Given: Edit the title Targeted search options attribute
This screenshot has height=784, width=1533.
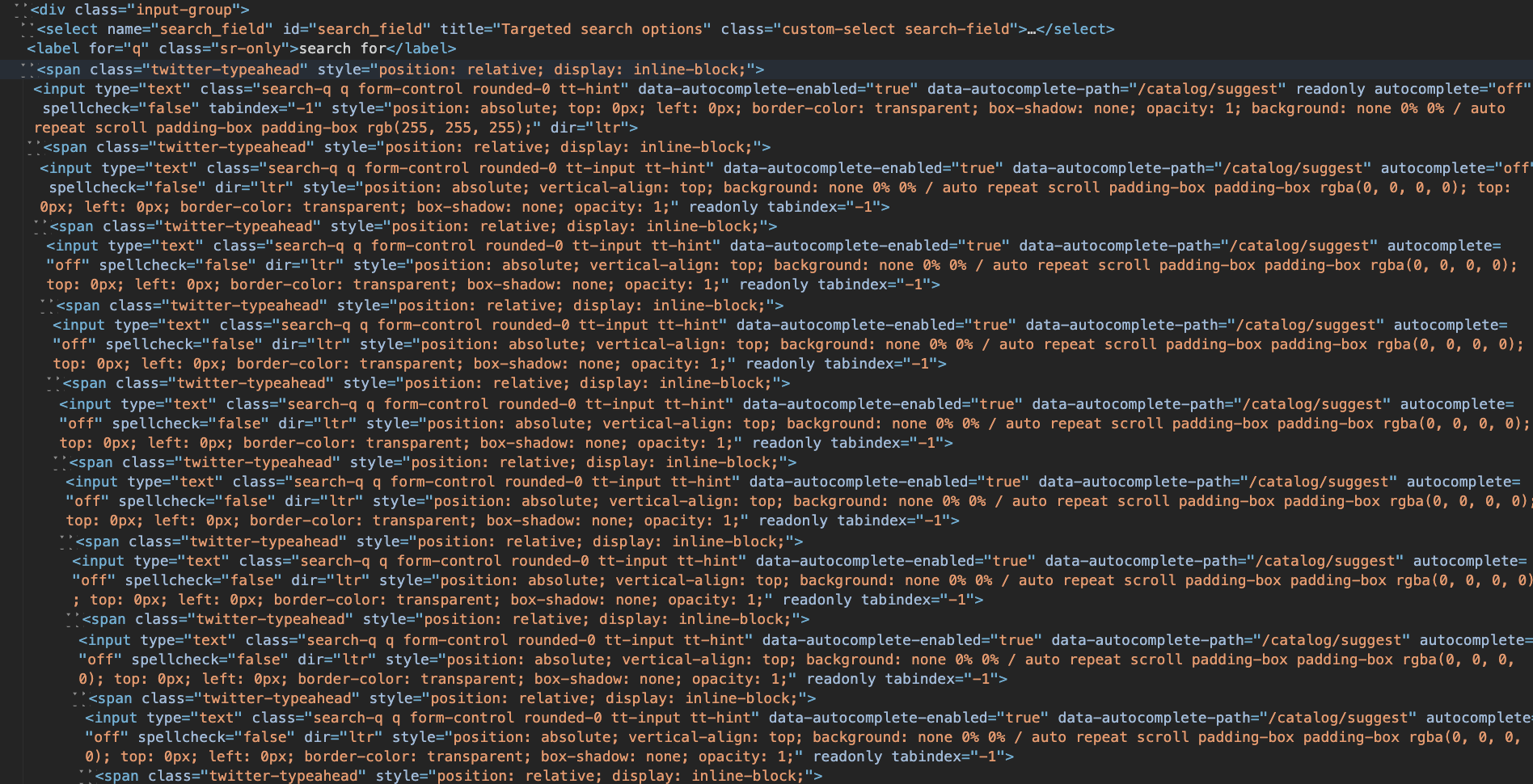Looking at the screenshot, I should 598,29.
